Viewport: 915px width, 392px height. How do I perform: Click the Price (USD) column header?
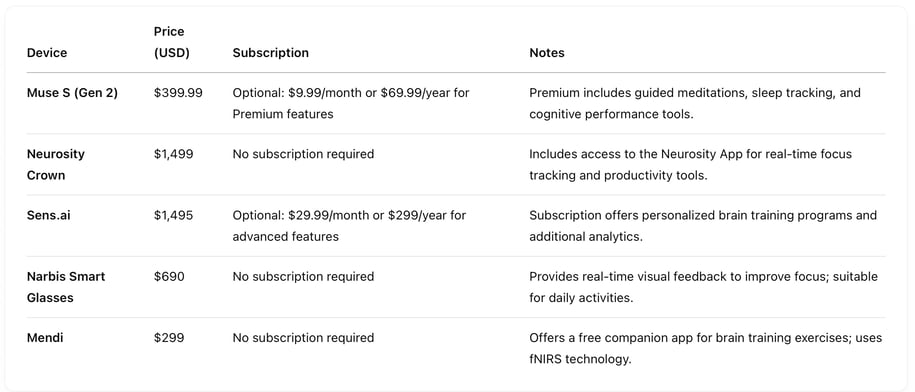coord(172,42)
